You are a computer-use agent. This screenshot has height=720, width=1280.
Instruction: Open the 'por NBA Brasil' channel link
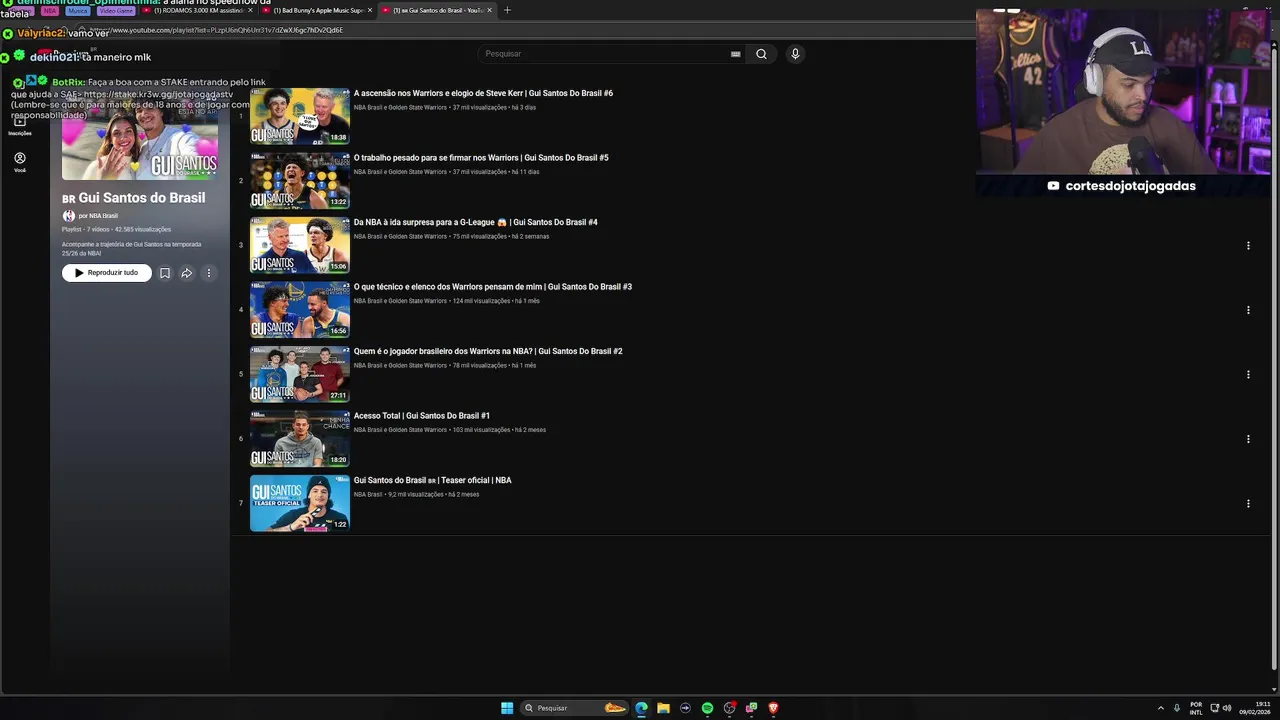(98, 216)
